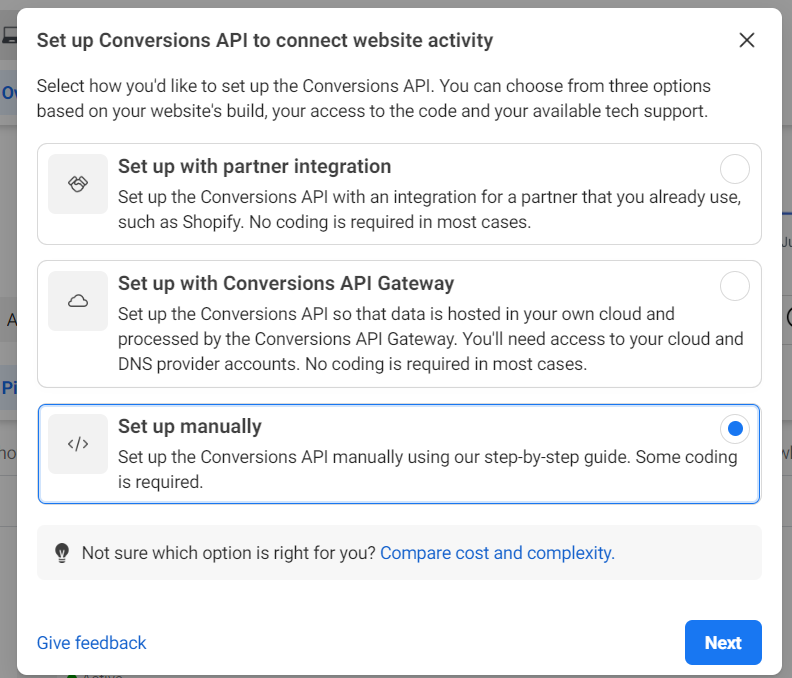The width and height of the screenshot is (792, 678).
Task: Select the partner integration radio button
Action: point(735,169)
